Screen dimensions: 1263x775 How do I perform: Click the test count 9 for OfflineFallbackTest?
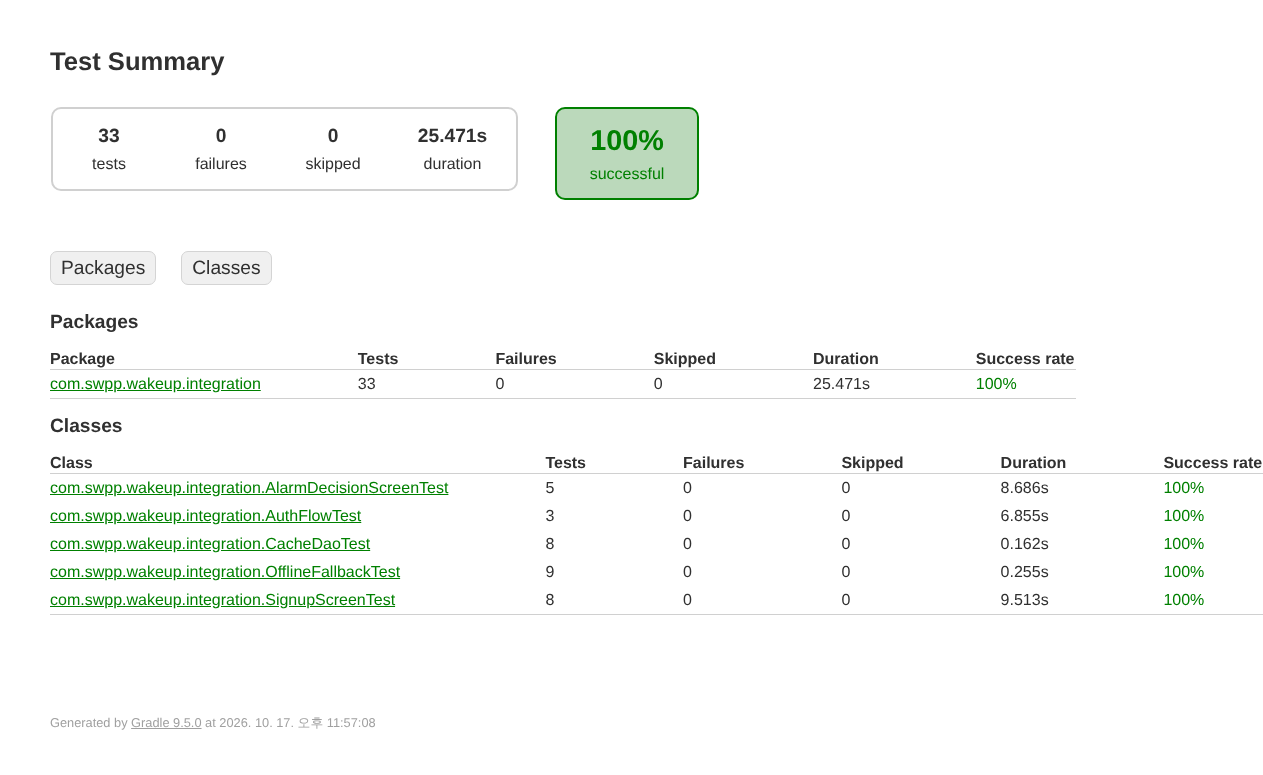550,572
